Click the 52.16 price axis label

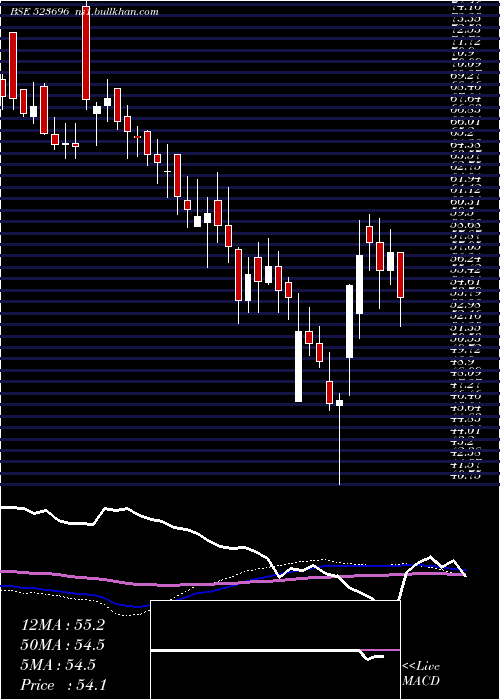[466, 316]
